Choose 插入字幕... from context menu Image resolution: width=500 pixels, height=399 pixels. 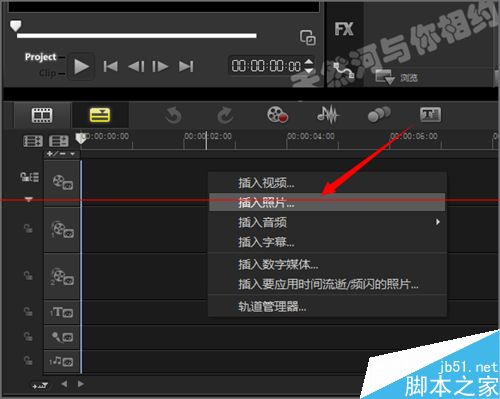coord(327,242)
